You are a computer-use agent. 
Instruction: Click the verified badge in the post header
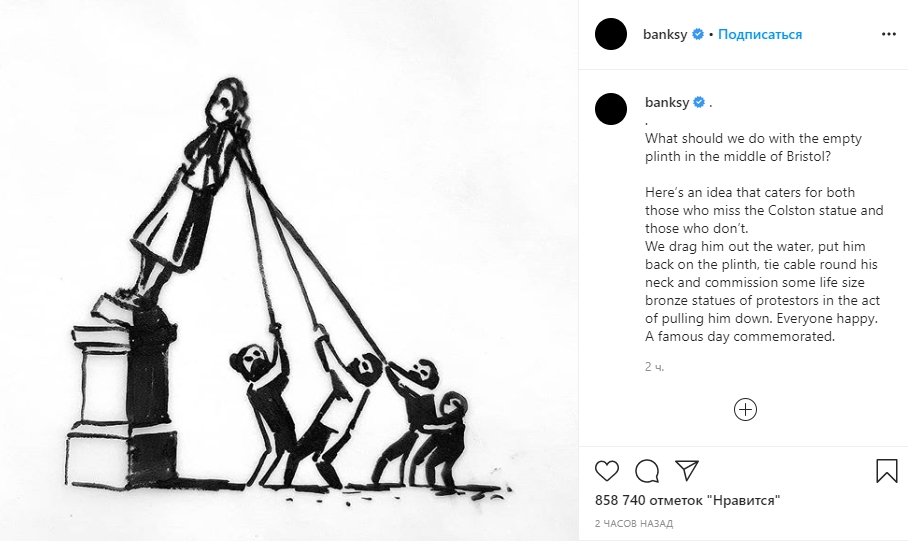pyautogui.click(x=697, y=34)
